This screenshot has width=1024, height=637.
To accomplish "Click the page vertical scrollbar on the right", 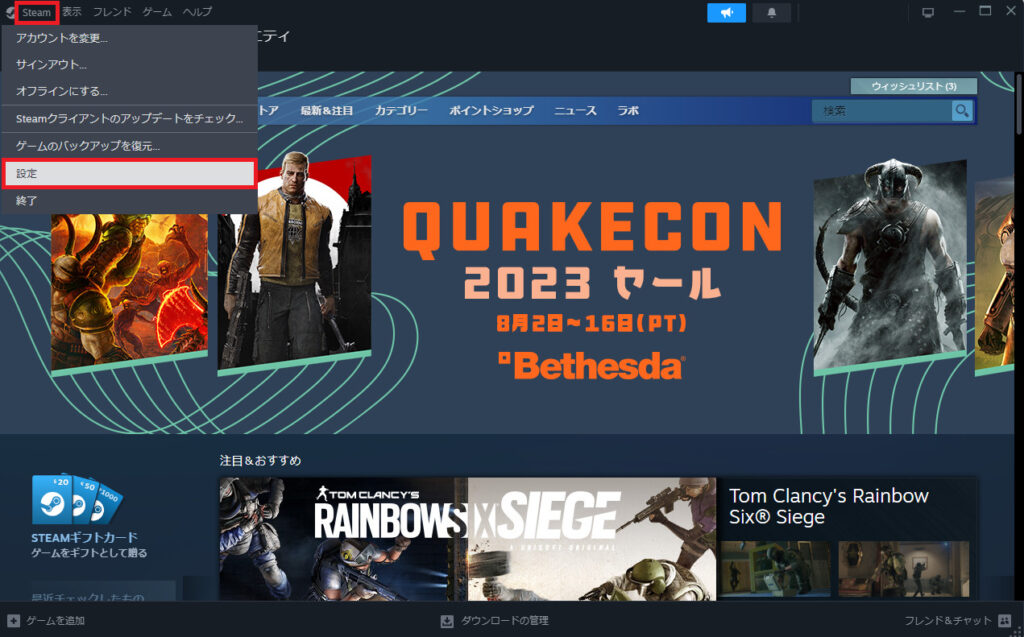I will [1019, 105].
